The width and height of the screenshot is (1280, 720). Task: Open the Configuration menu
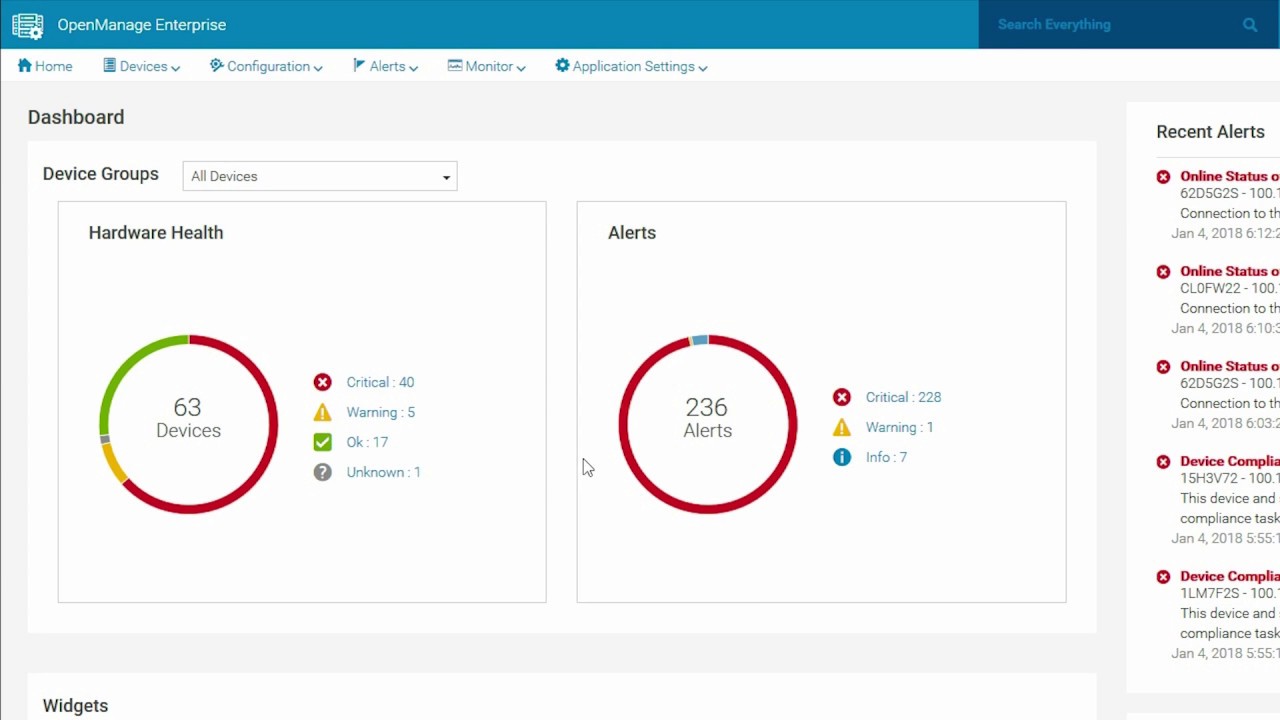(x=266, y=66)
